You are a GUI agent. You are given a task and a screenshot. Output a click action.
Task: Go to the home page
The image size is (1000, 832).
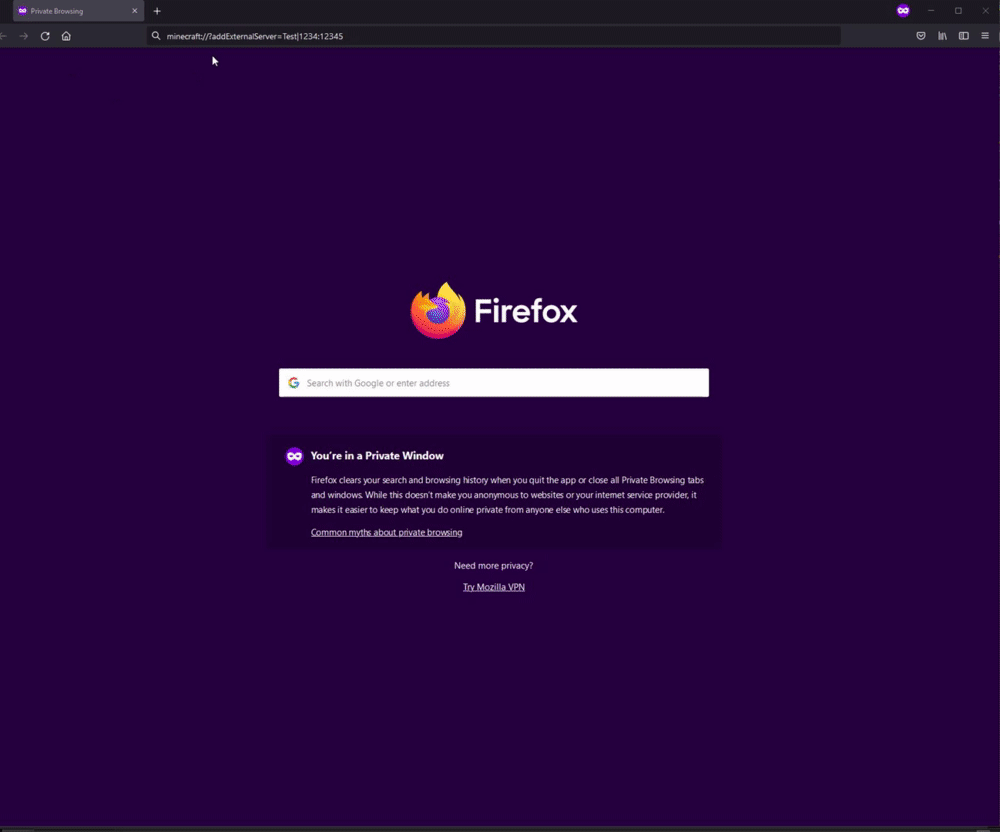[66, 36]
